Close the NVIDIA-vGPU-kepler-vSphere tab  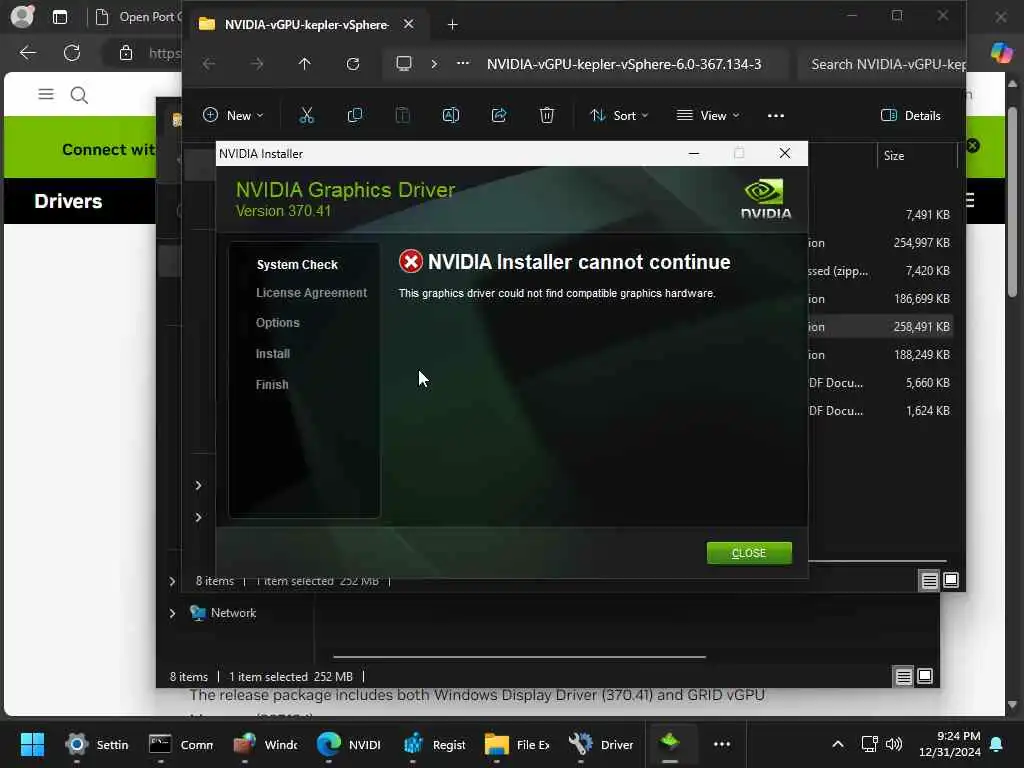[408, 24]
